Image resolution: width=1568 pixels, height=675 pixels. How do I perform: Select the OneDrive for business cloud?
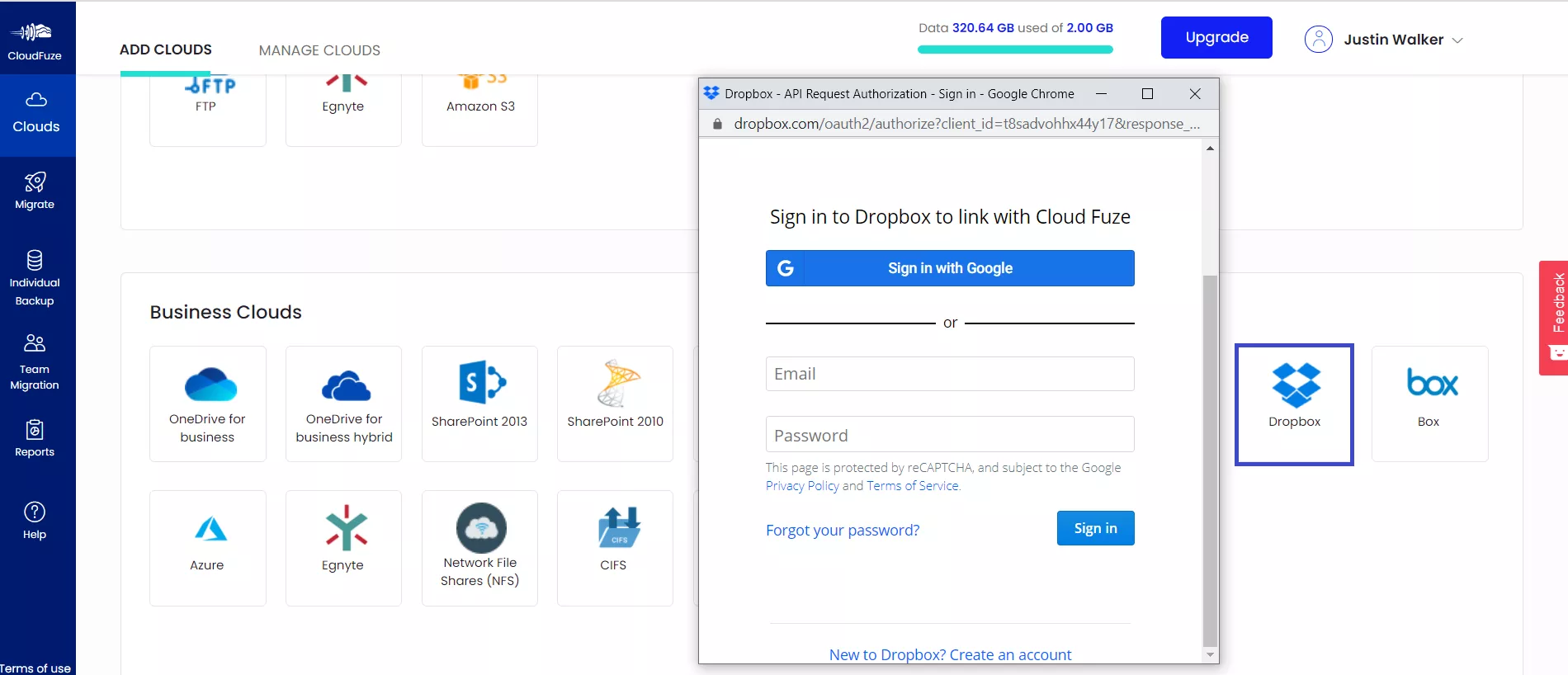207,404
